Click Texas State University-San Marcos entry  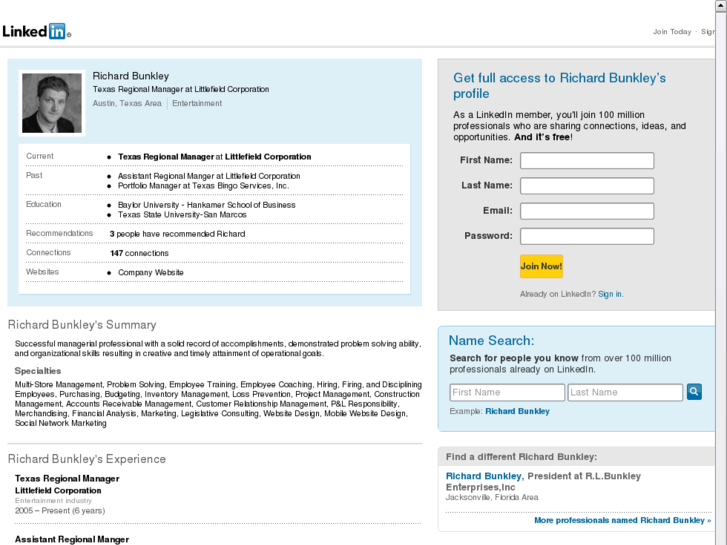[x=182, y=215]
